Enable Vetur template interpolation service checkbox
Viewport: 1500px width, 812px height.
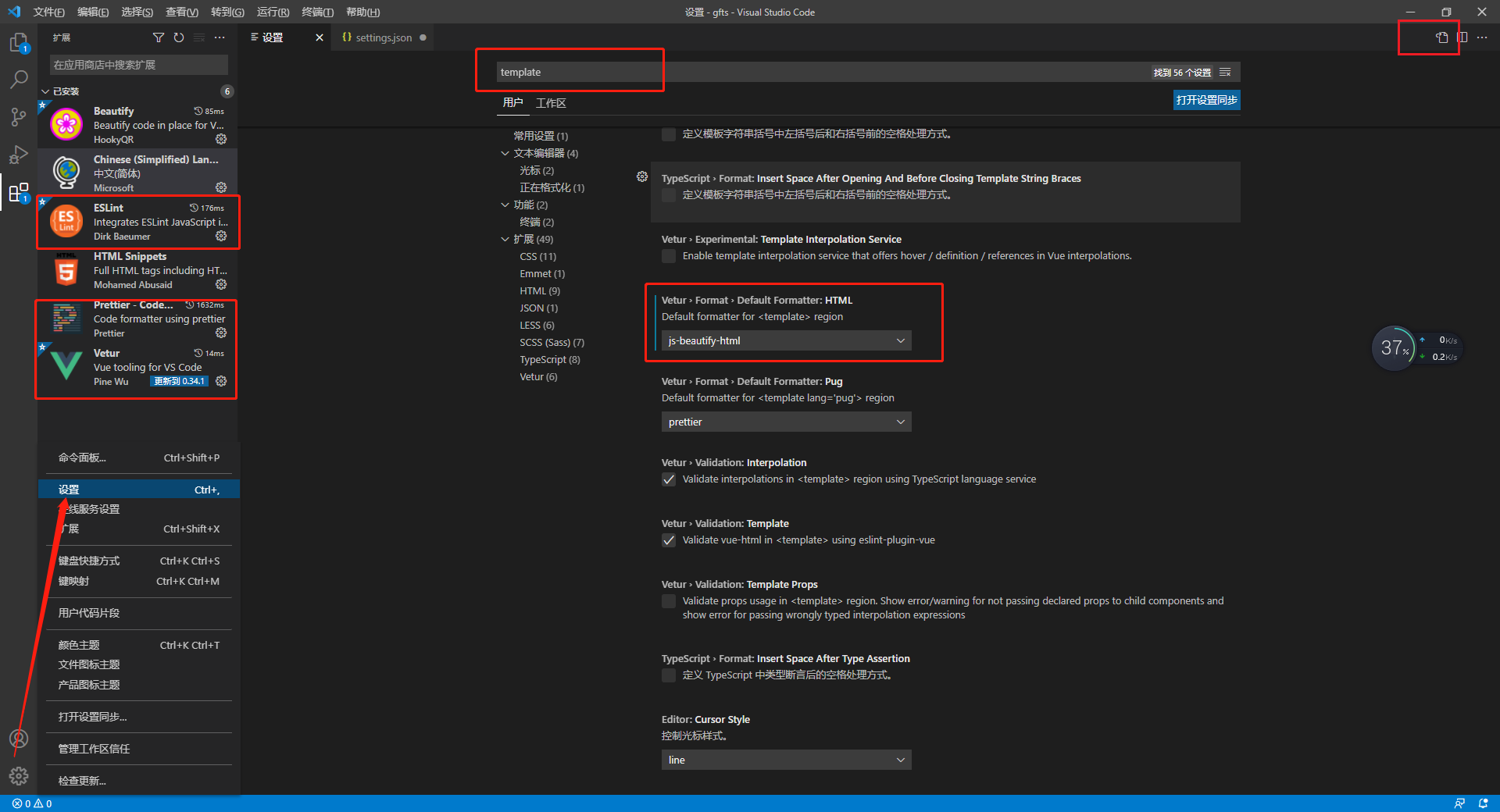click(669, 256)
